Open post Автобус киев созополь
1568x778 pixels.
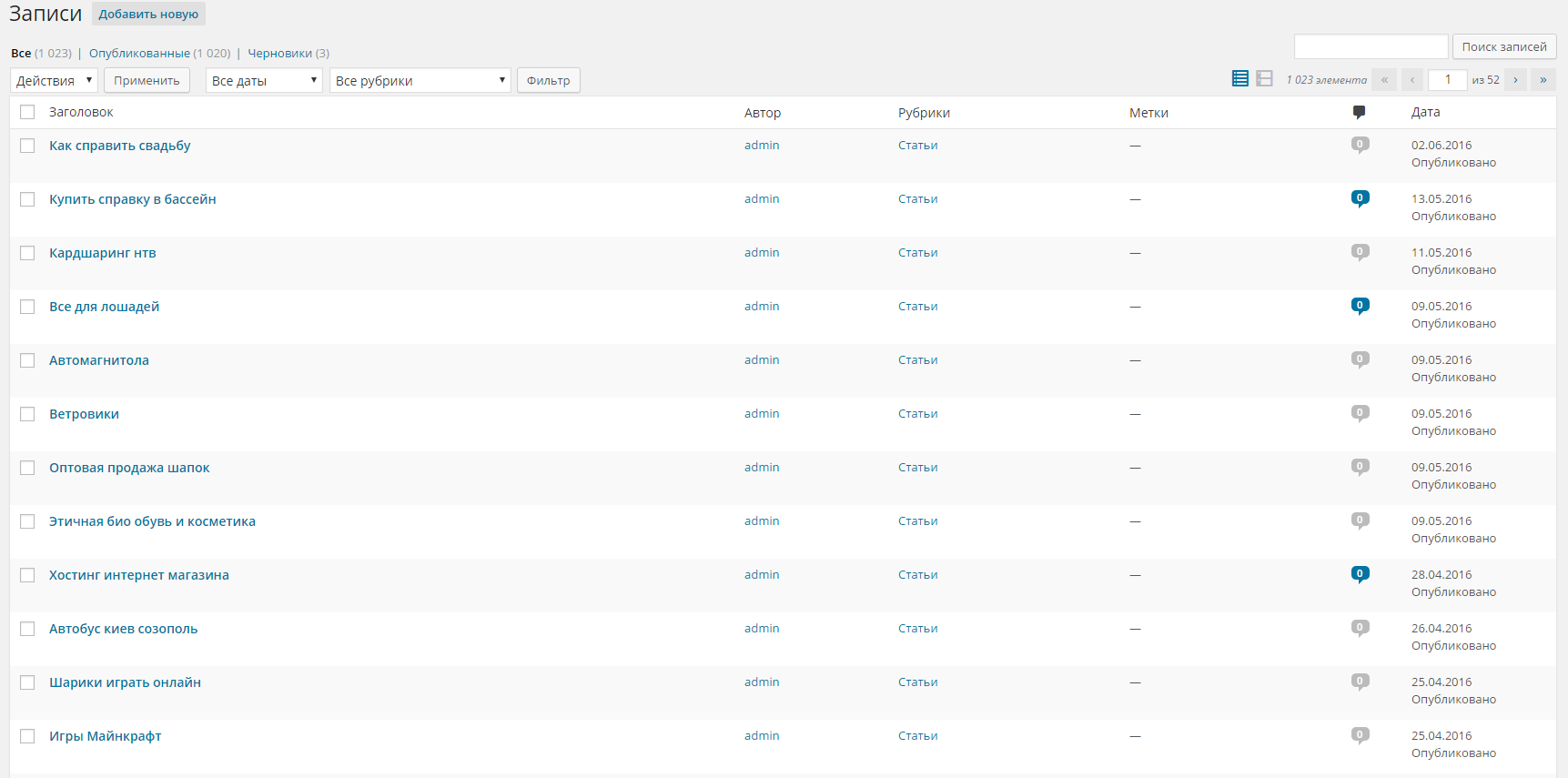point(123,629)
